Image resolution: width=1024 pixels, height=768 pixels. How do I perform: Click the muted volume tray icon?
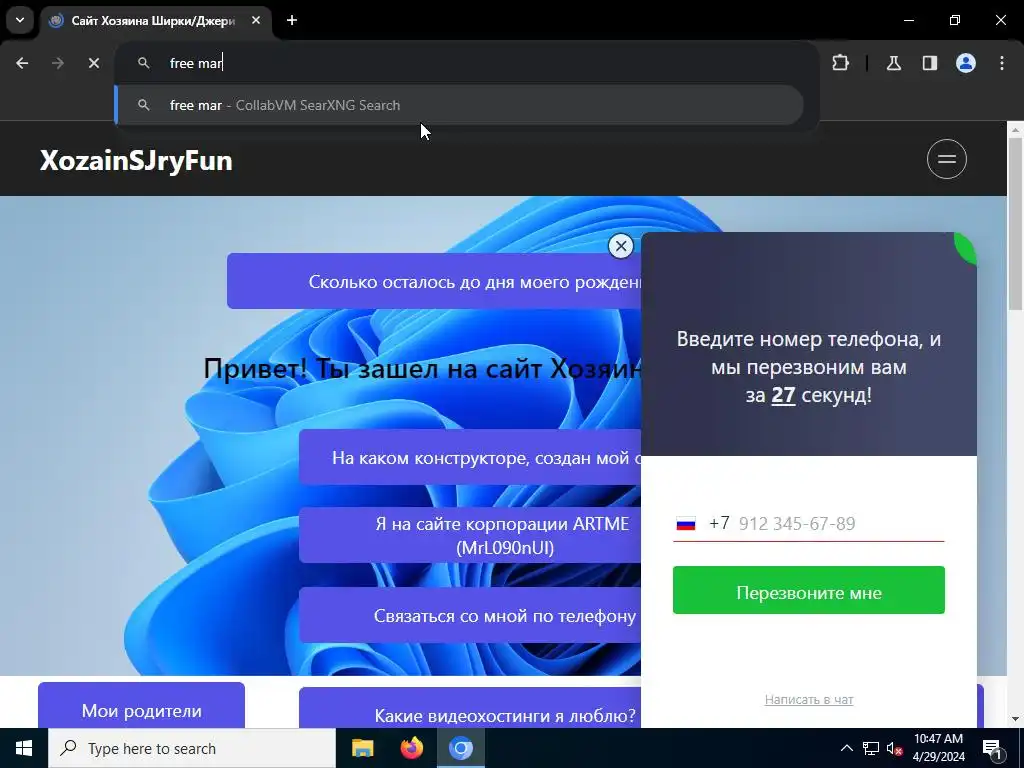click(895, 748)
